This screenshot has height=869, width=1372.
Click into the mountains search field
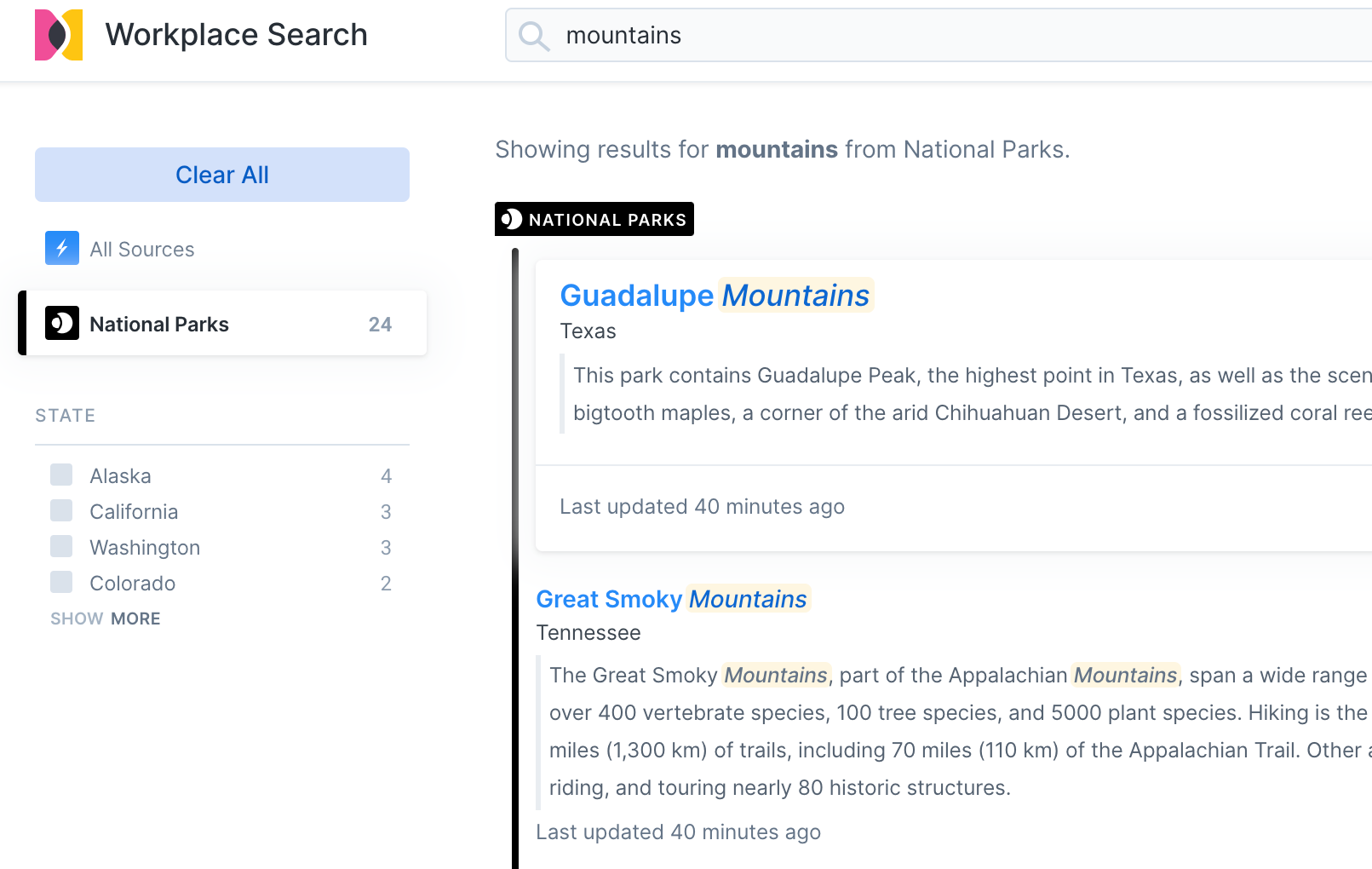[937, 36]
